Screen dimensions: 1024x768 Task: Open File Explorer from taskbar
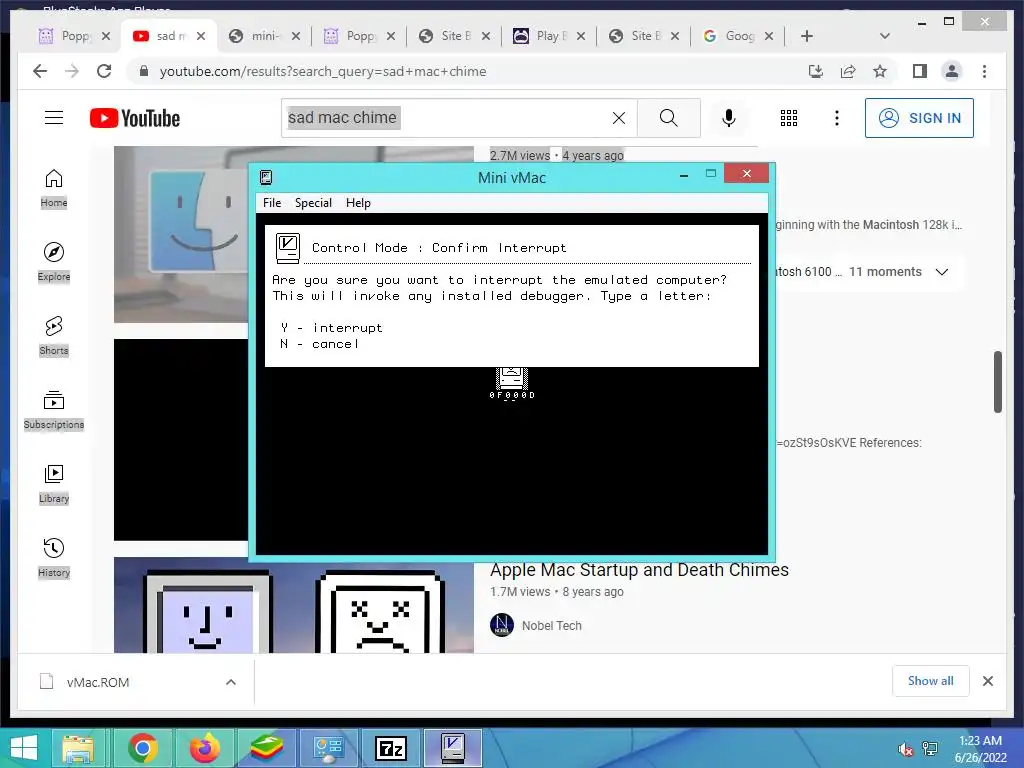click(78, 748)
